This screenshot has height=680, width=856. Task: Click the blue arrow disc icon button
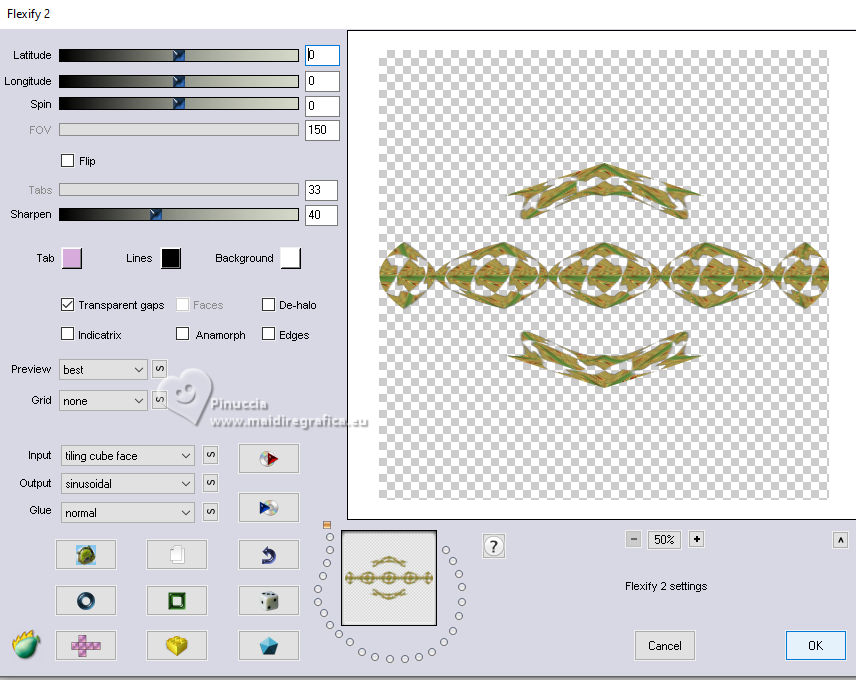[269, 508]
